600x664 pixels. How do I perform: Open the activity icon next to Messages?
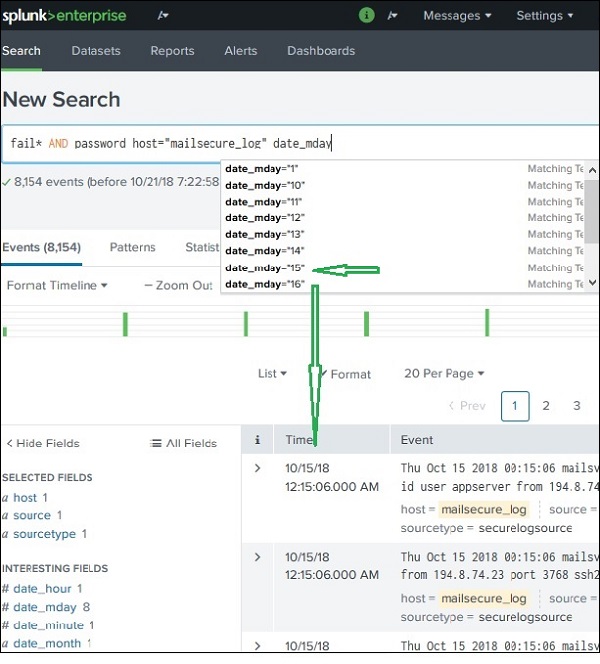(x=393, y=16)
